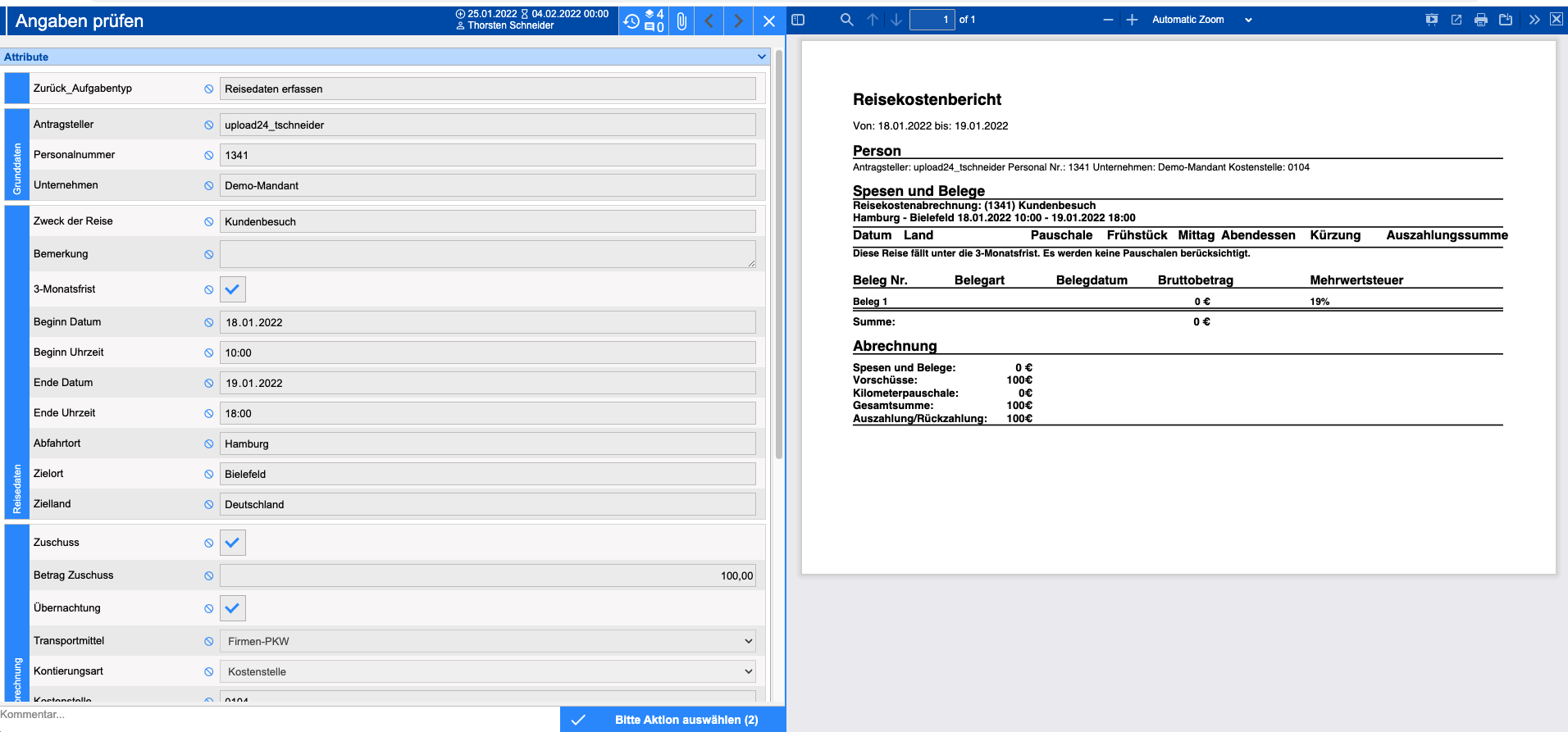Click lock icon next to Ende Datum
This screenshot has height=732, width=1568.
[209, 383]
